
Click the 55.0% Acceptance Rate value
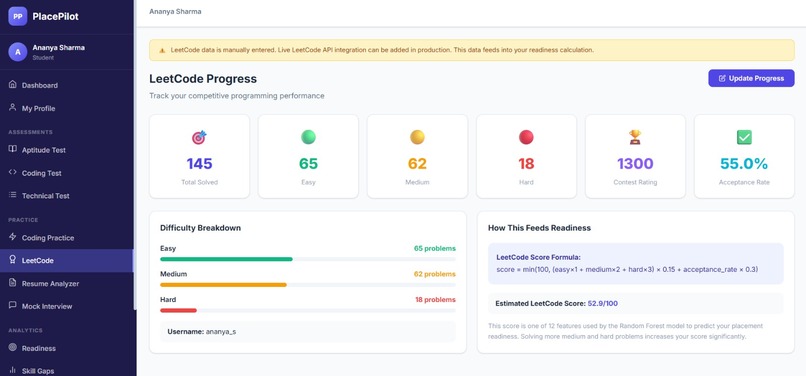[x=744, y=164]
